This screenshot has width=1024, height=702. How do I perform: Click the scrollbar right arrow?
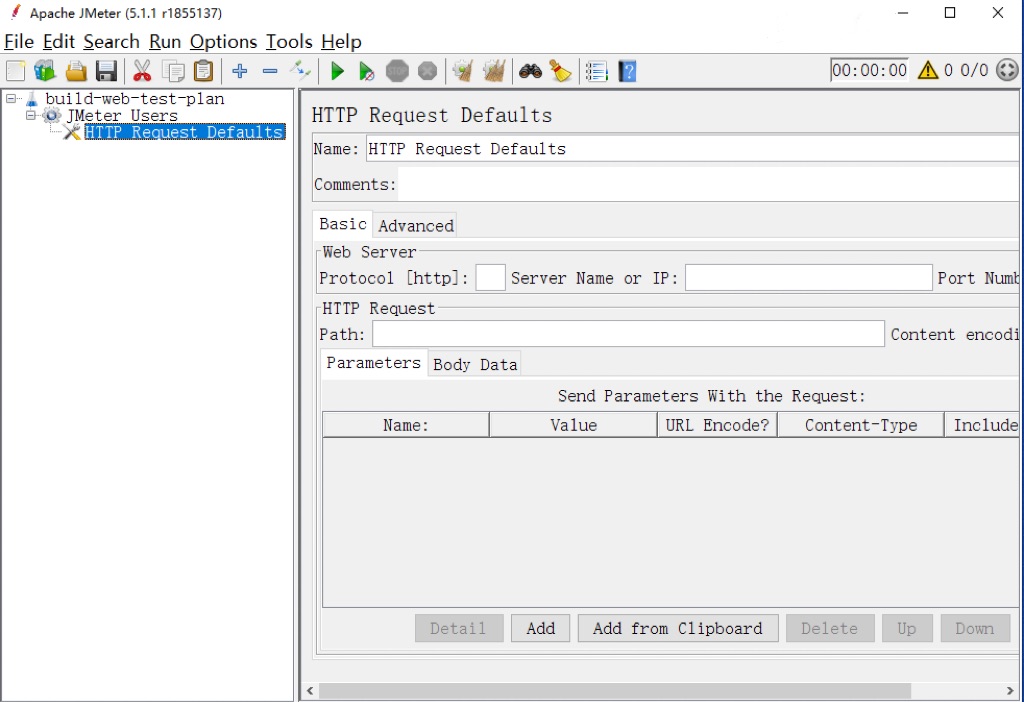pos(1010,691)
